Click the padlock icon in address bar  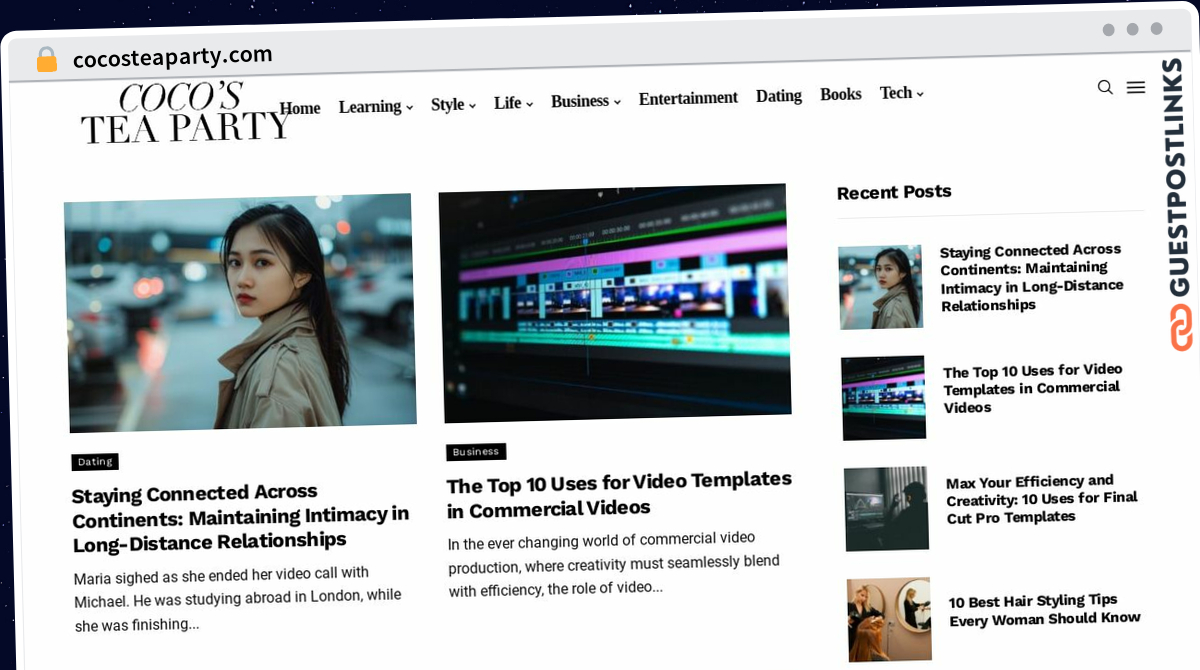click(47, 60)
